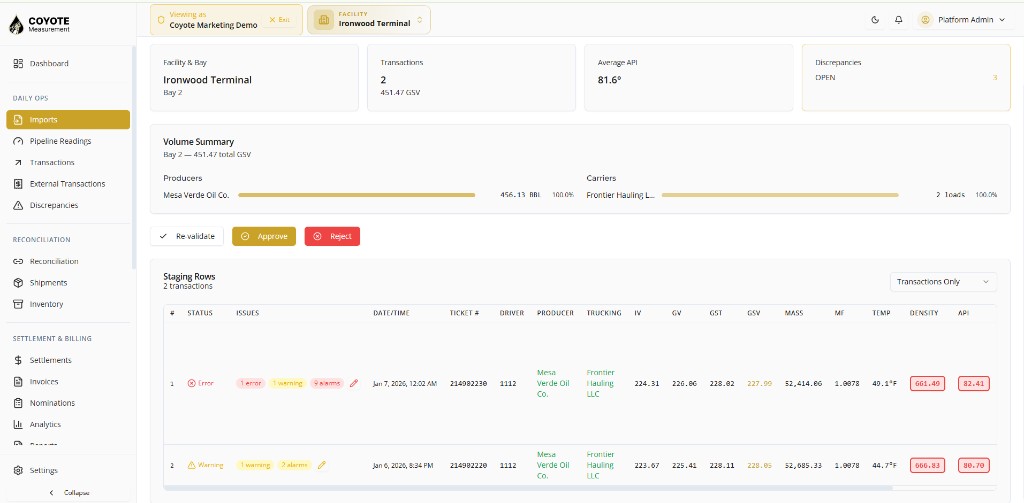Open the Facility Ironwood Terminal selector

click(369, 20)
